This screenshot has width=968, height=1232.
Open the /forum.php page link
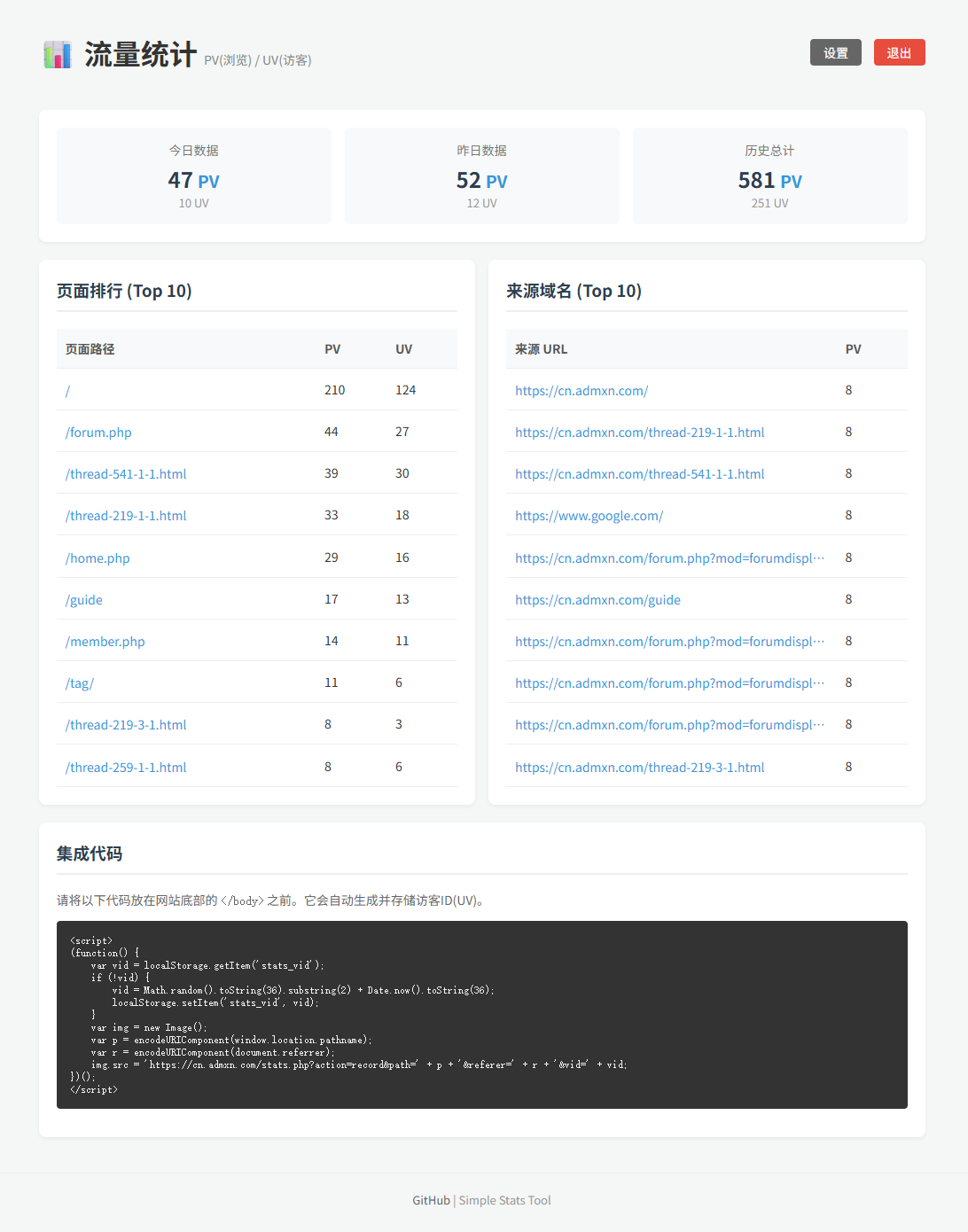pos(98,432)
